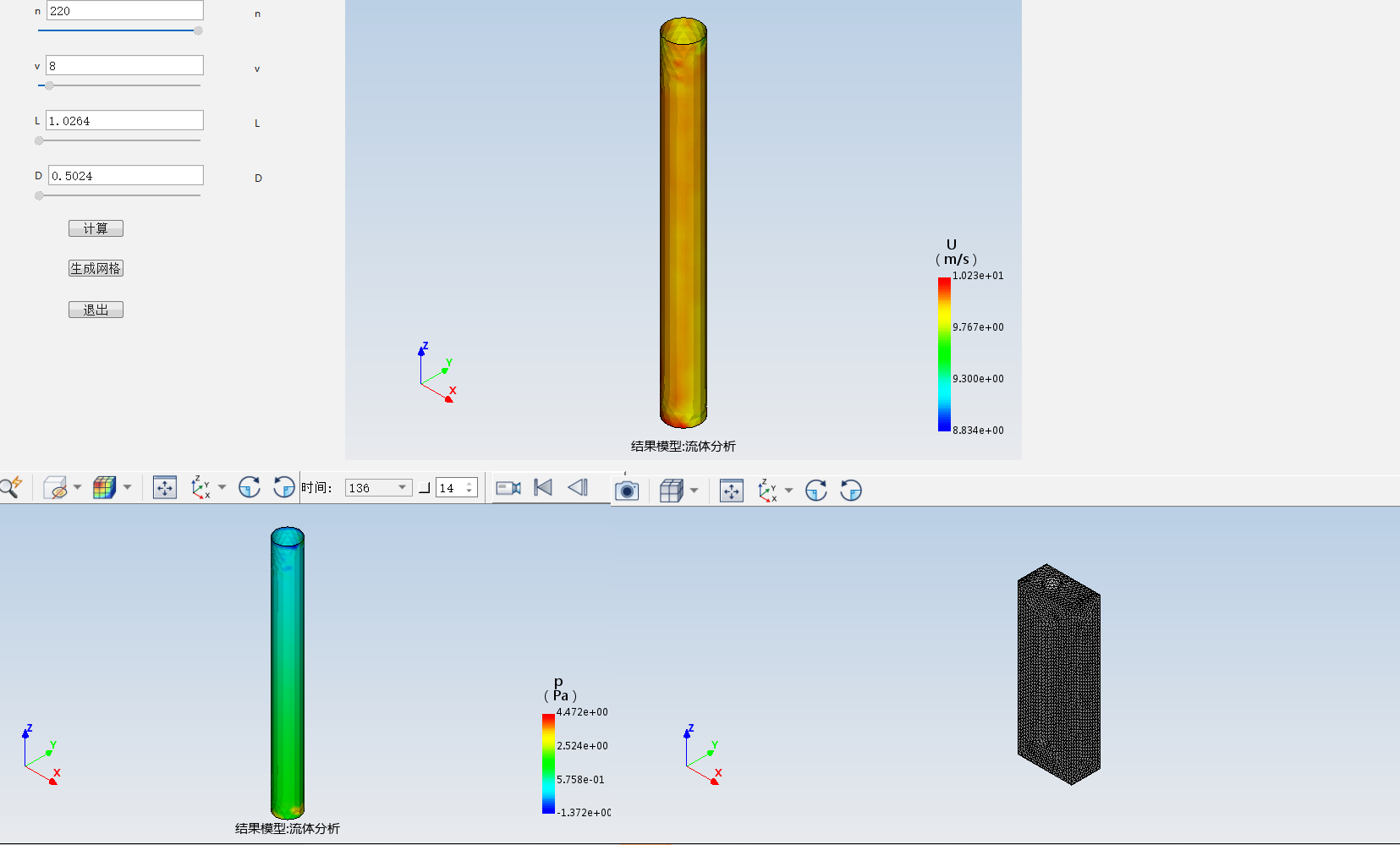Open the section view tool in left toolbar
Screen dimensions: 1400x845
coord(55,488)
